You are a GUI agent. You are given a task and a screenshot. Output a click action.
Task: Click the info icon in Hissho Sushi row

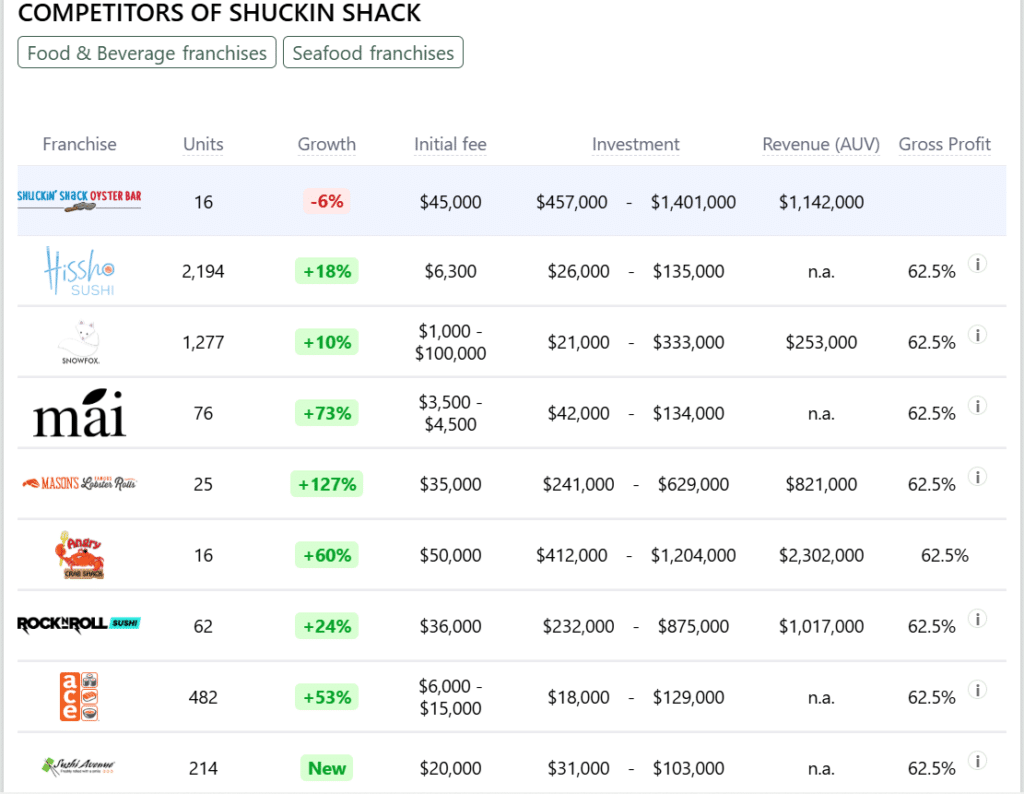[x=977, y=264]
